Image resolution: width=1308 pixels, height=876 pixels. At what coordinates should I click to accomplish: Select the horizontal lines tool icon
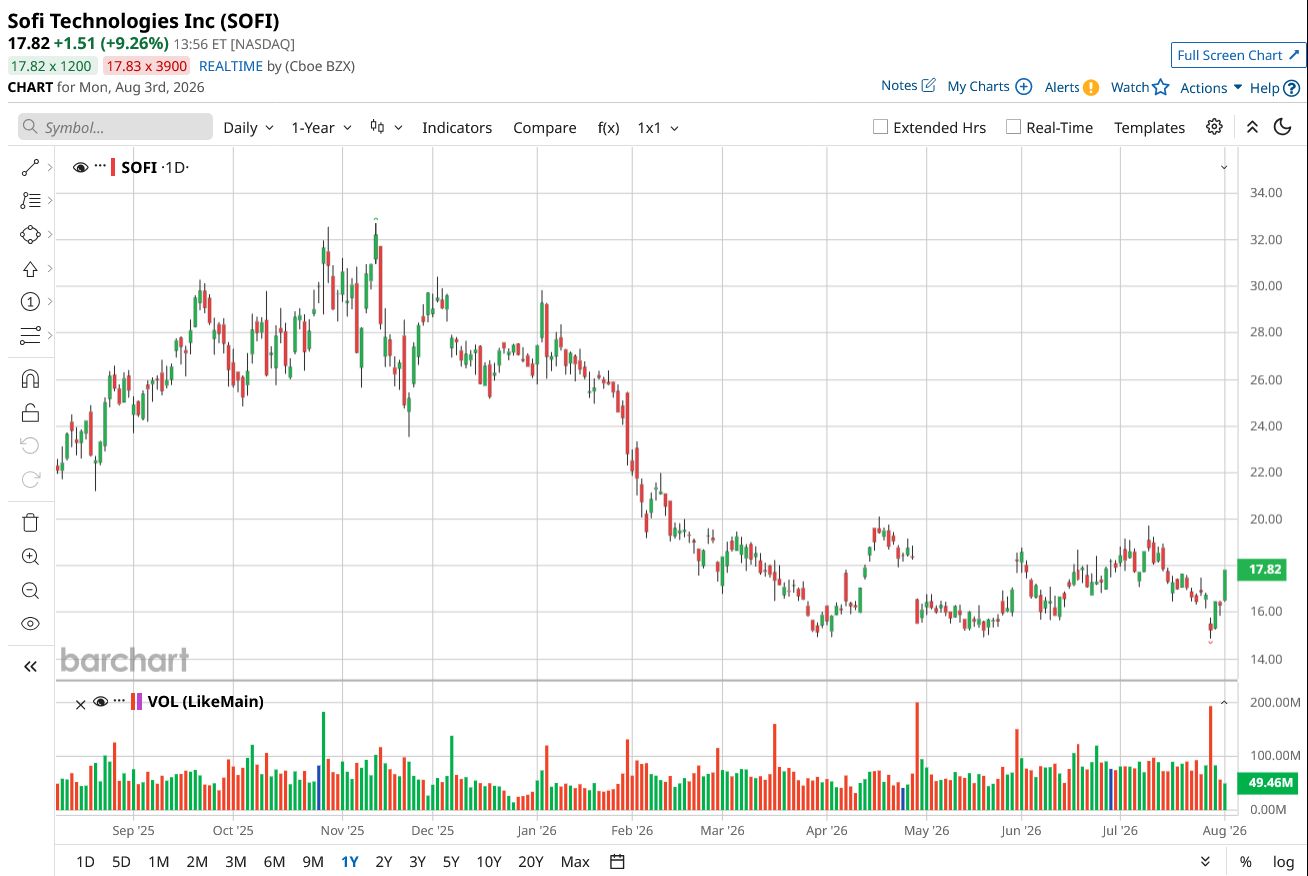click(x=30, y=335)
